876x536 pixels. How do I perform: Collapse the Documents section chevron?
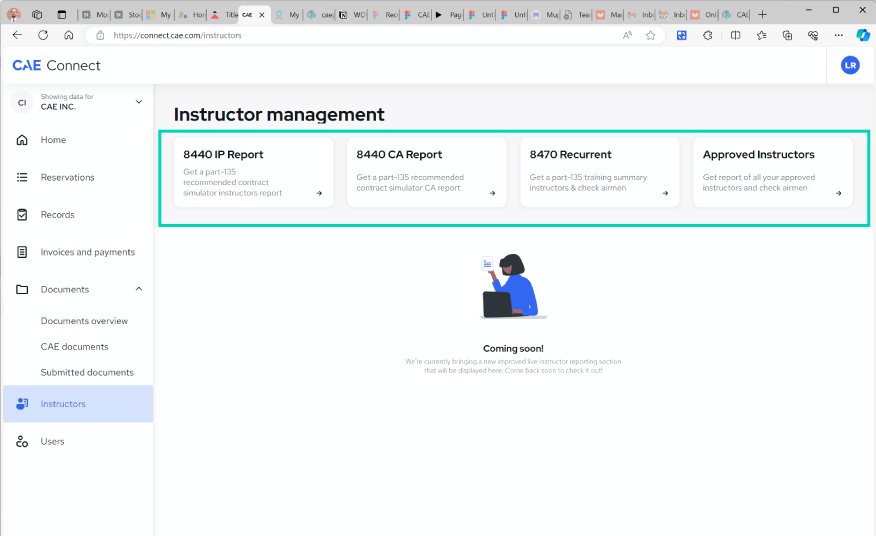coord(139,289)
